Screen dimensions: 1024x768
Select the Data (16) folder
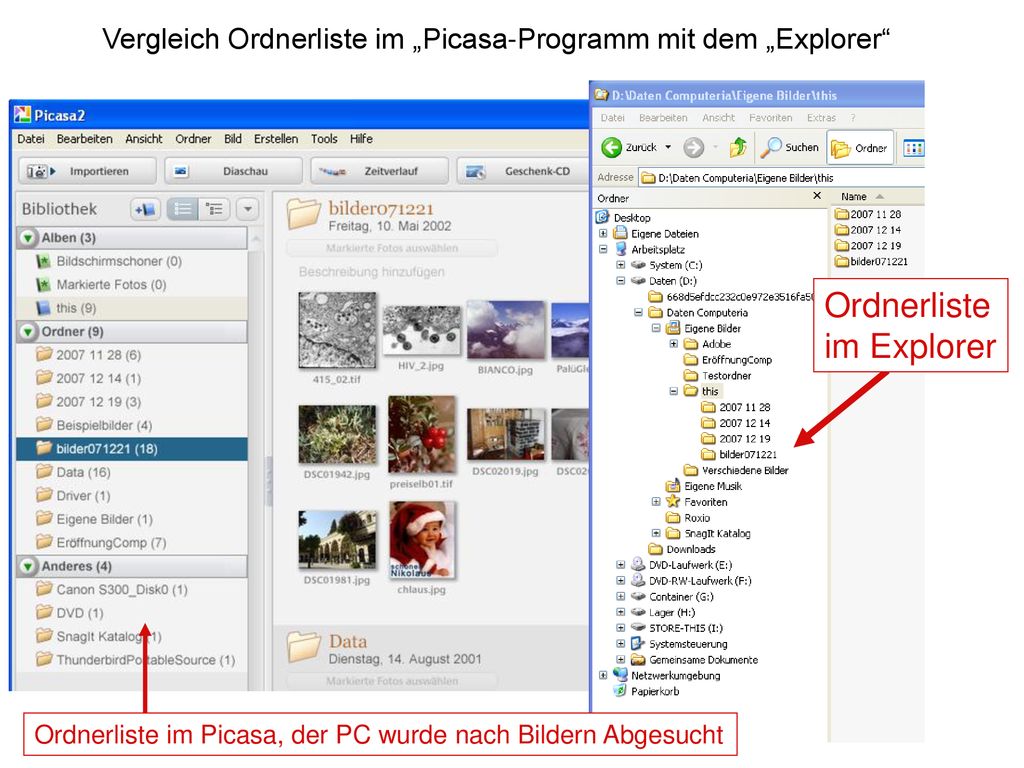point(132,473)
